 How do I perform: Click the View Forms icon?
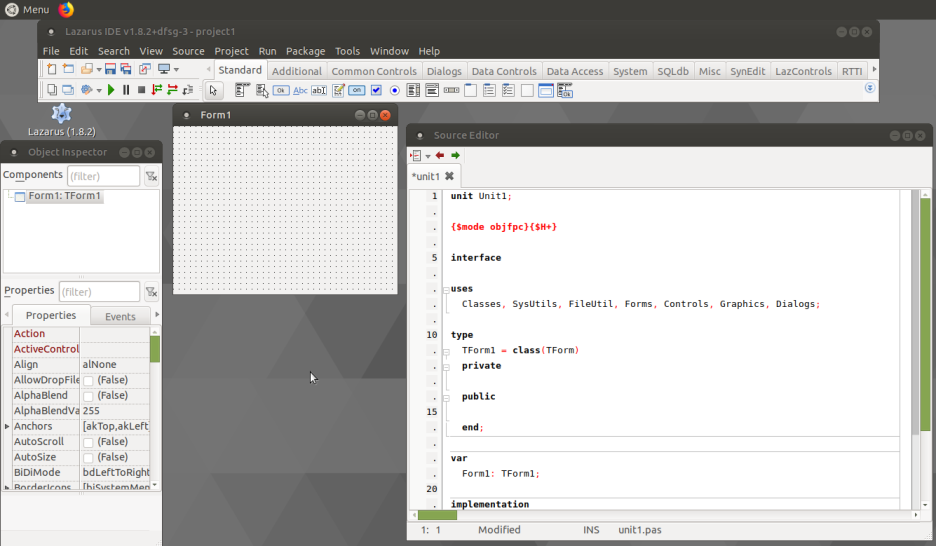(68, 90)
